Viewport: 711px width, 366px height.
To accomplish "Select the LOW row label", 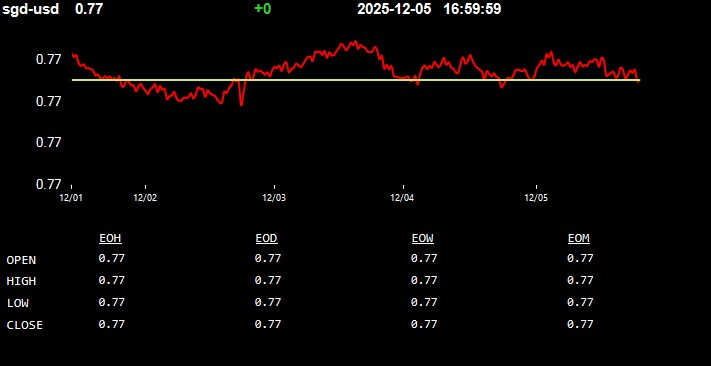I will pyautogui.click(x=18, y=303).
